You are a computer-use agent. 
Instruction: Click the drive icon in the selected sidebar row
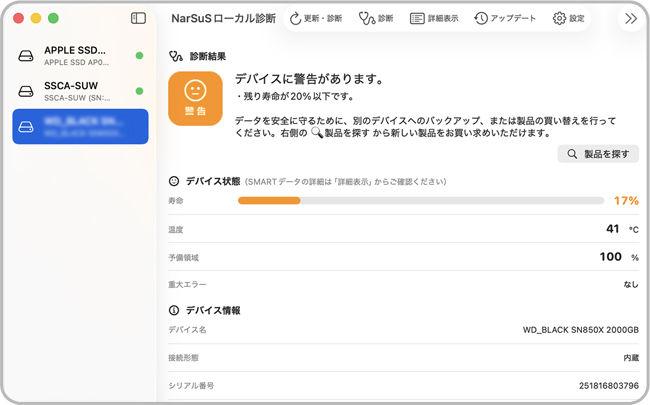pos(26,127)
